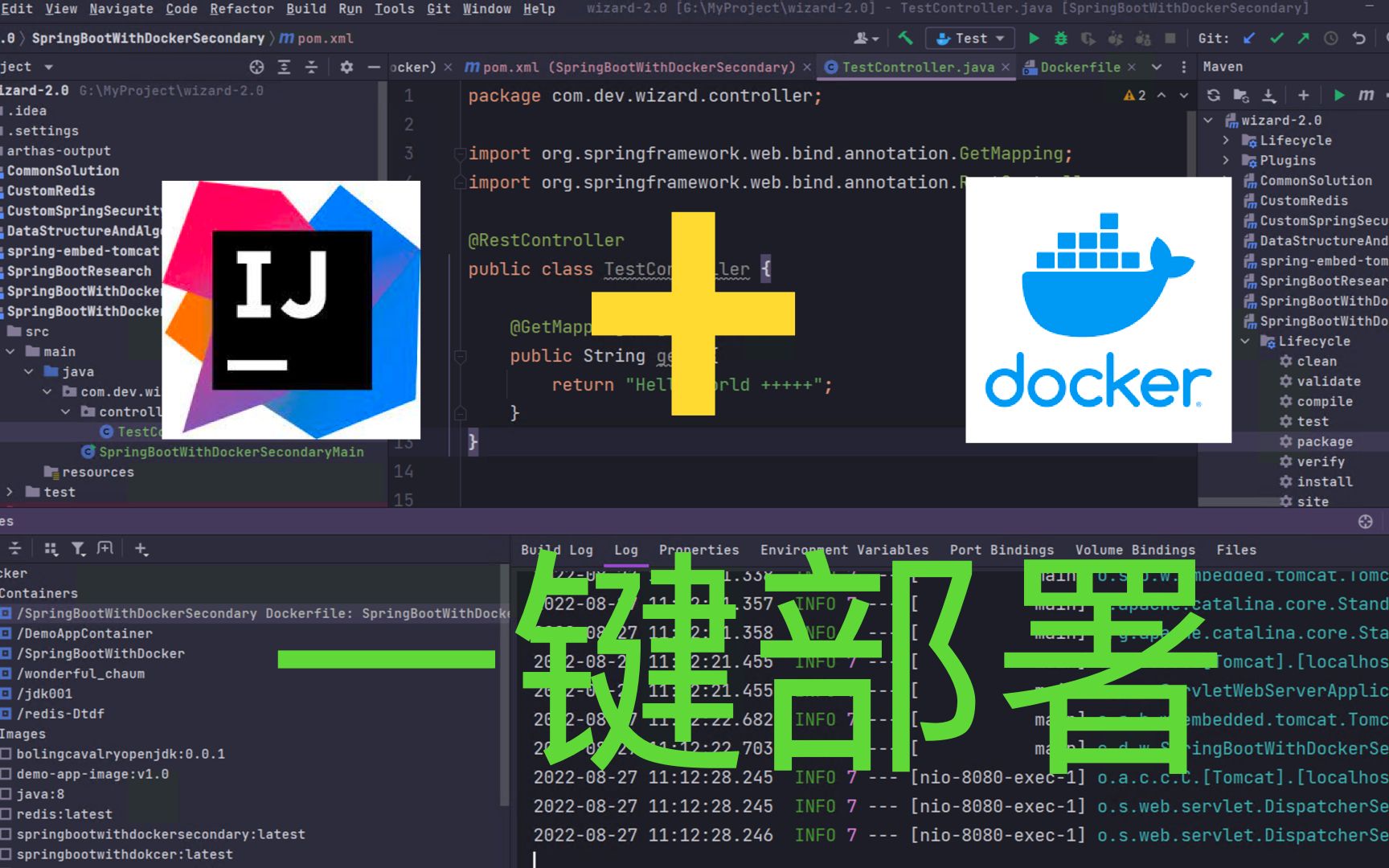Commit changes with the green Git checkmark

[x=1276, y=38]
